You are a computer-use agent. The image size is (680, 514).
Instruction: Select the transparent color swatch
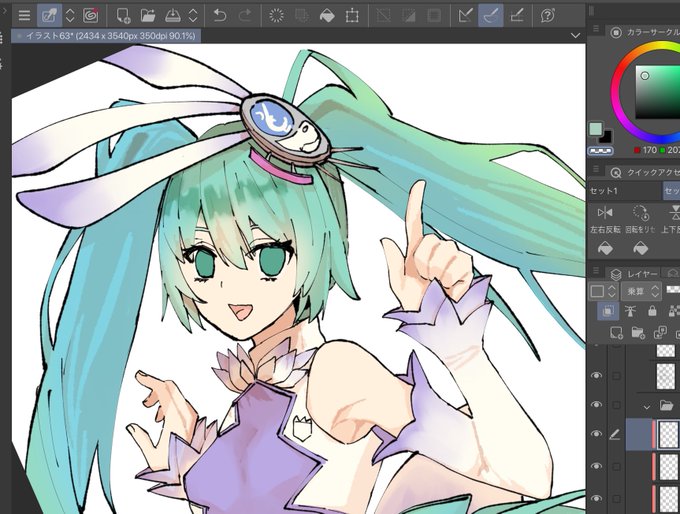[600, 151]
